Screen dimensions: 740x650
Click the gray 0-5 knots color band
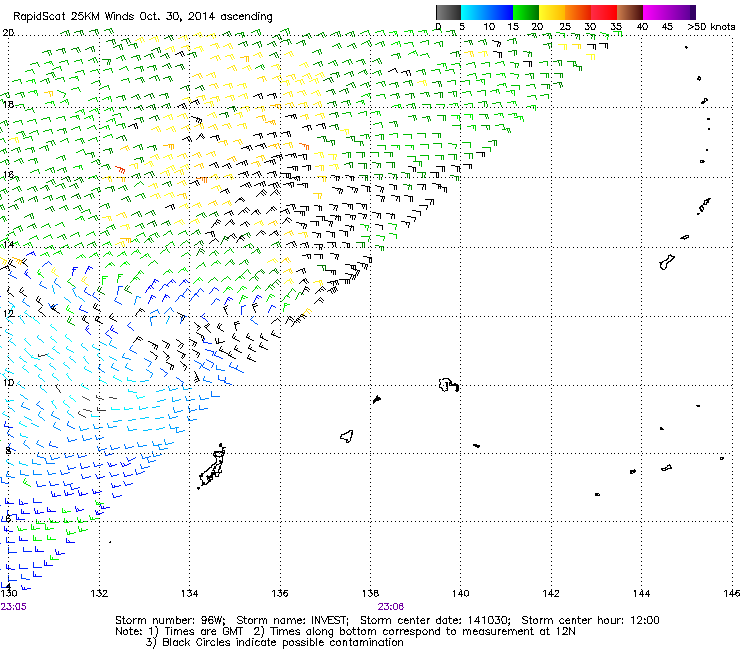click(x=448, y=12)
